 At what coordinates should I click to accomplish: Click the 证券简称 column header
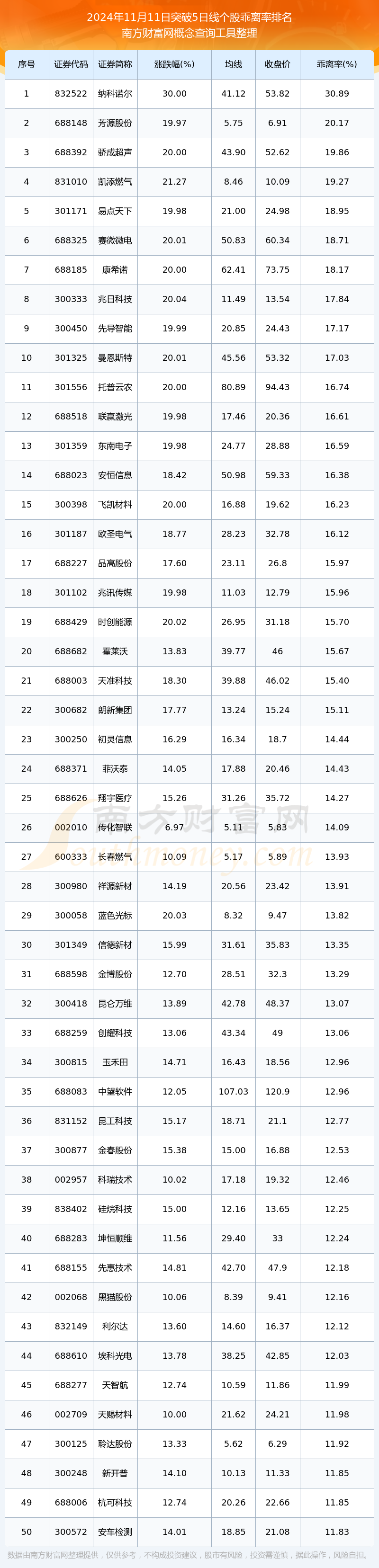pyautogui.click(x=115, y=64)
